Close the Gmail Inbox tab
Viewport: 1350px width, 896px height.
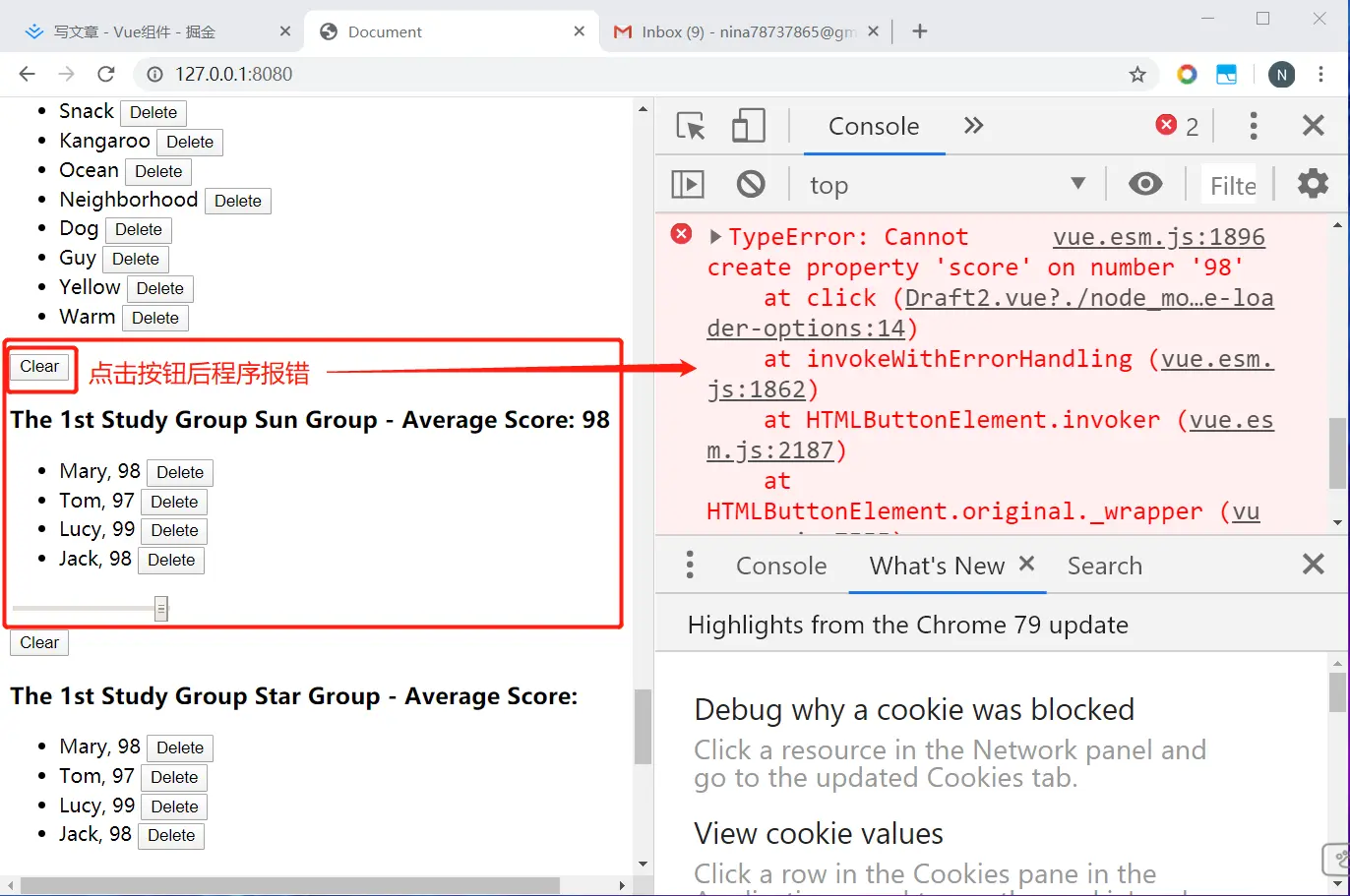click(x=873, y=31)
